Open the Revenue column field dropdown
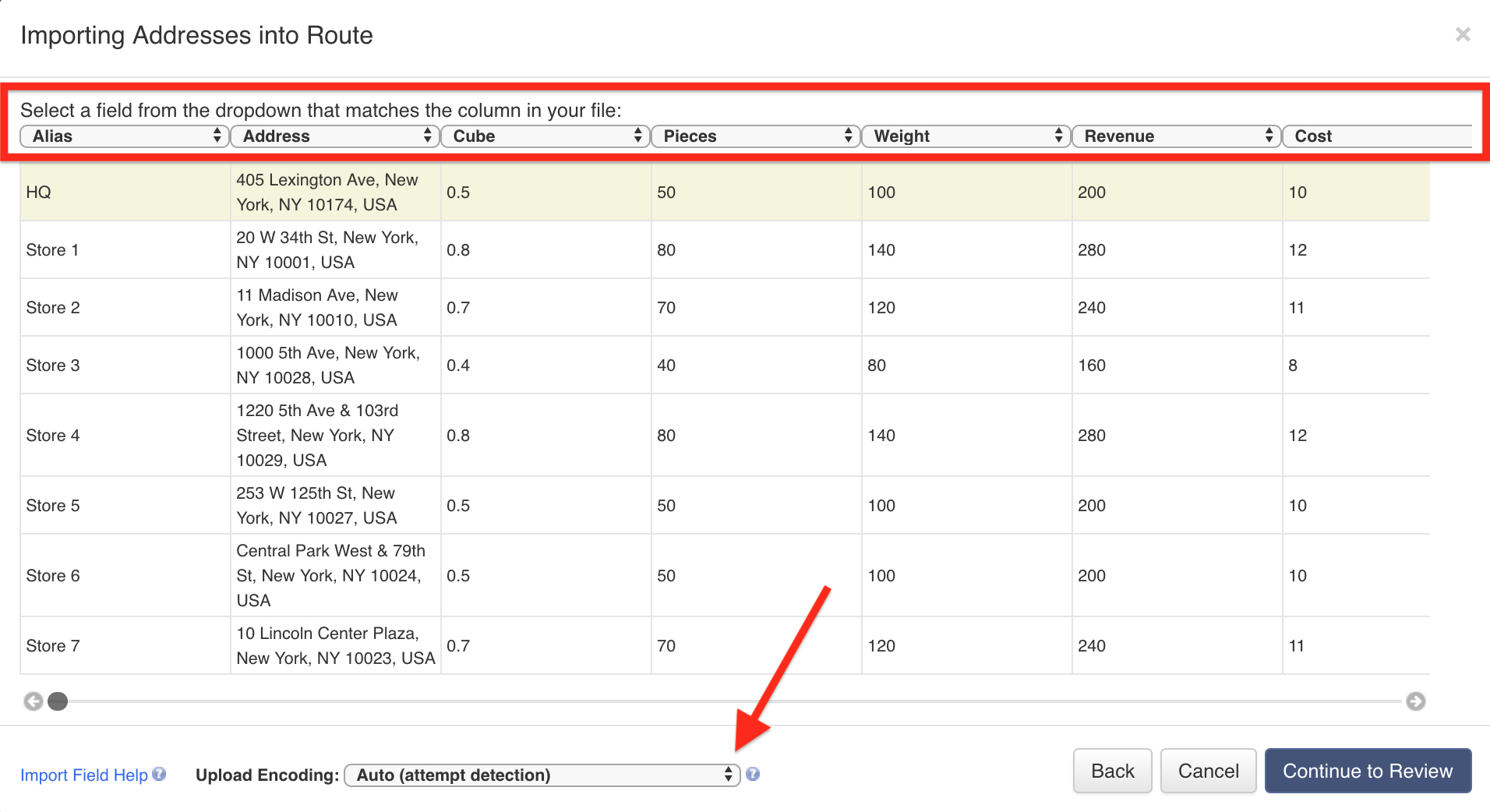Screen dimensions: 1490x812 pos(1177,136)
